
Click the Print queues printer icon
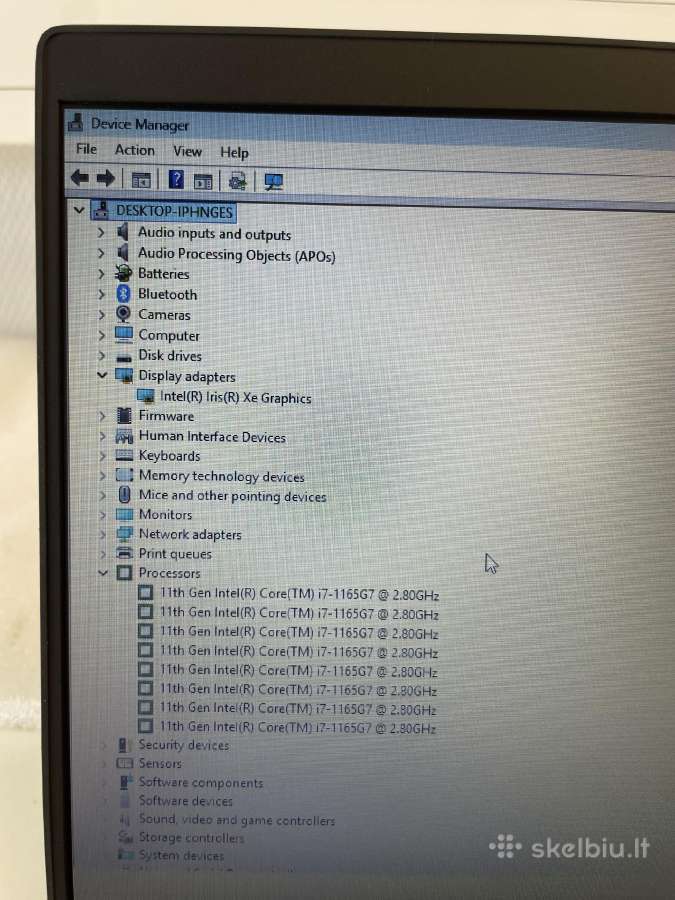[125, 553]
